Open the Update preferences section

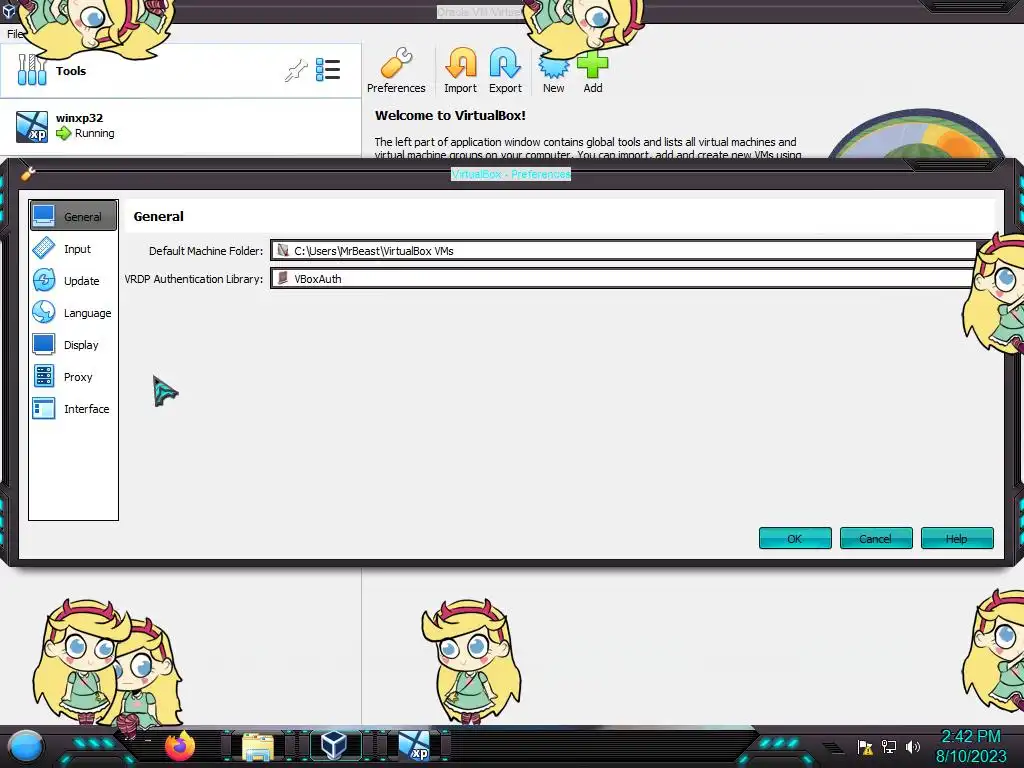coord(73,281)
